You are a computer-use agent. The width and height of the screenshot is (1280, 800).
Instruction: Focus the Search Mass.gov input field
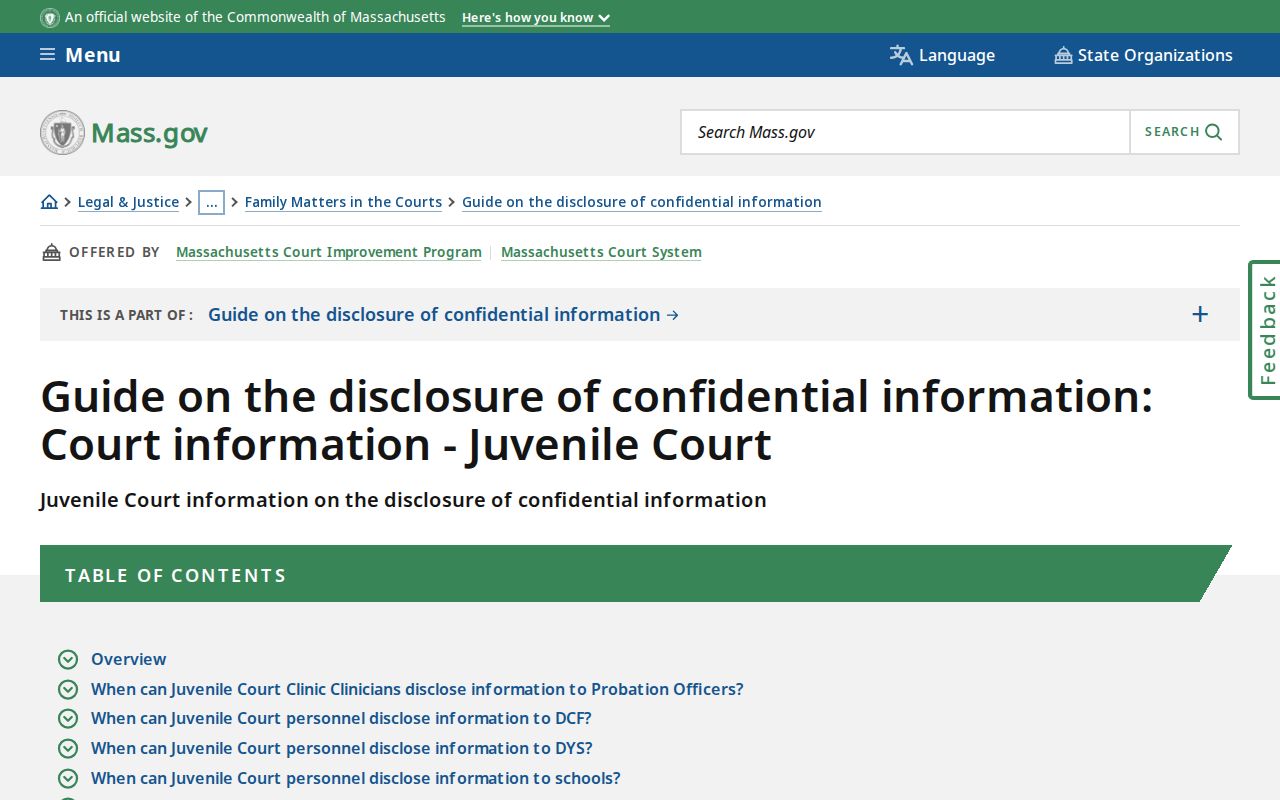coord(905,132)
